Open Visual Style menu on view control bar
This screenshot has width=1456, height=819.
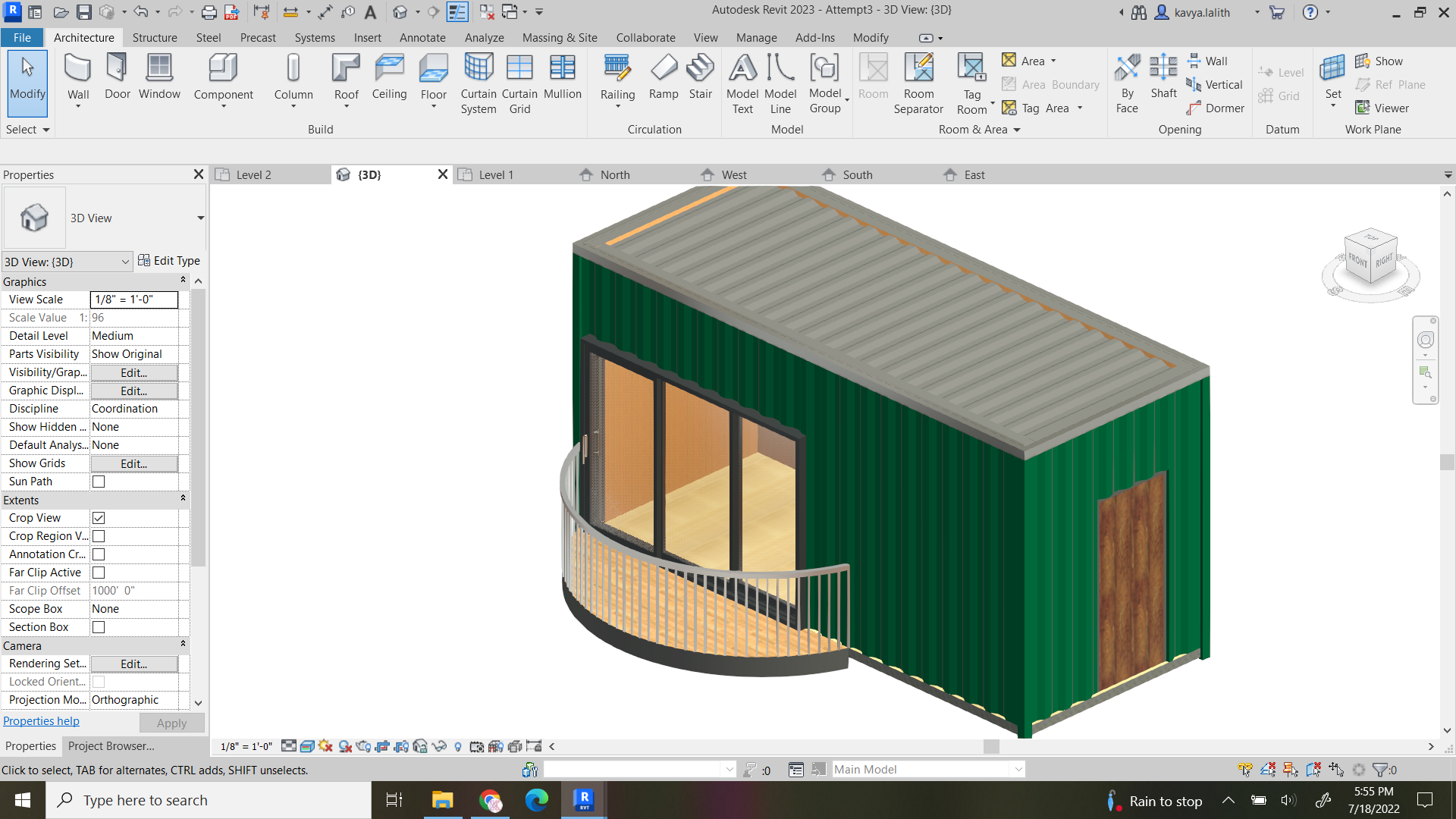coord(307,746)
